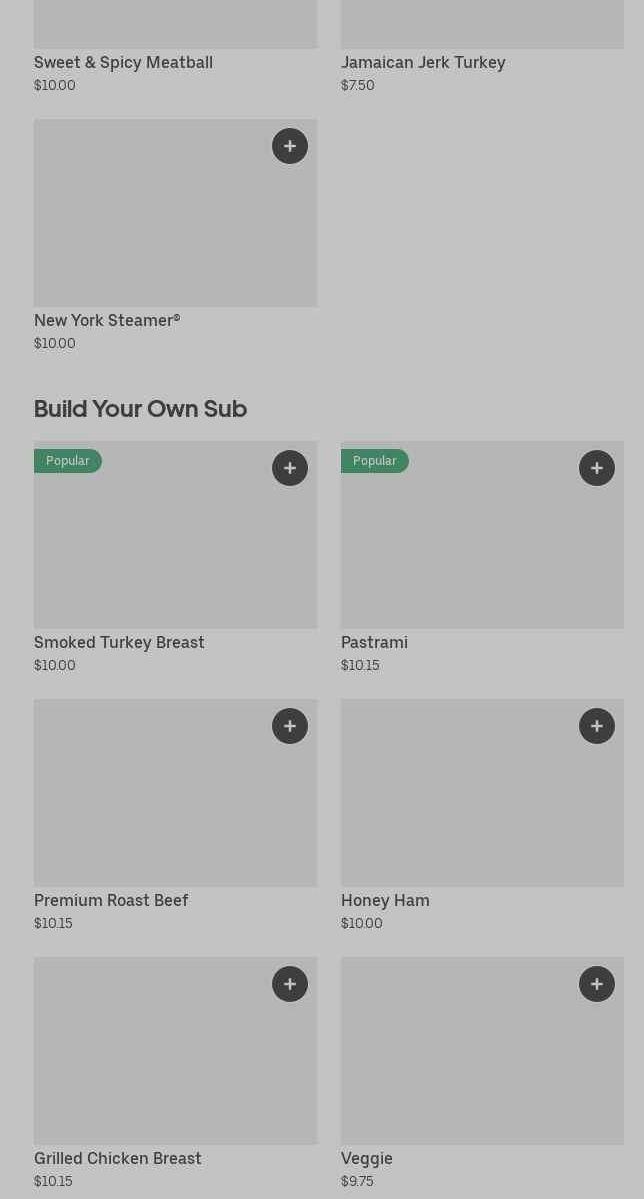Open Sweet & Spicy Meatball item
The height and width of the screenshot is (1199, 644).
(x=123, y=62)
